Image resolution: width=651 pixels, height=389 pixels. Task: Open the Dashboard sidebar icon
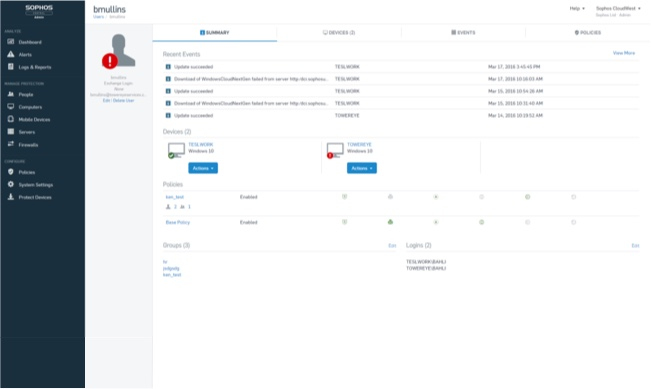11,42
